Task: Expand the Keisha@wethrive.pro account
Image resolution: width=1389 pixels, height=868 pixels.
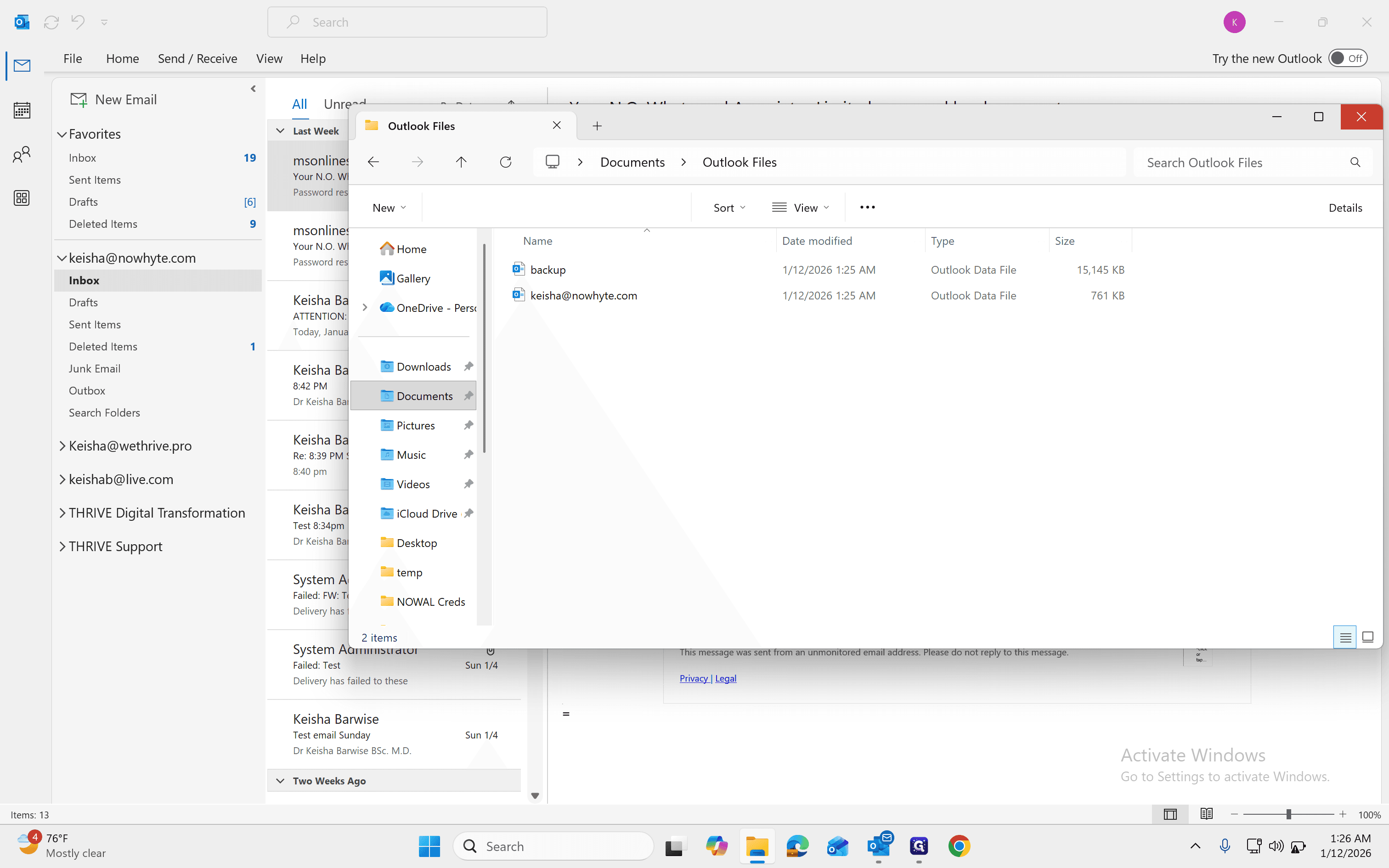Action: 62,446
